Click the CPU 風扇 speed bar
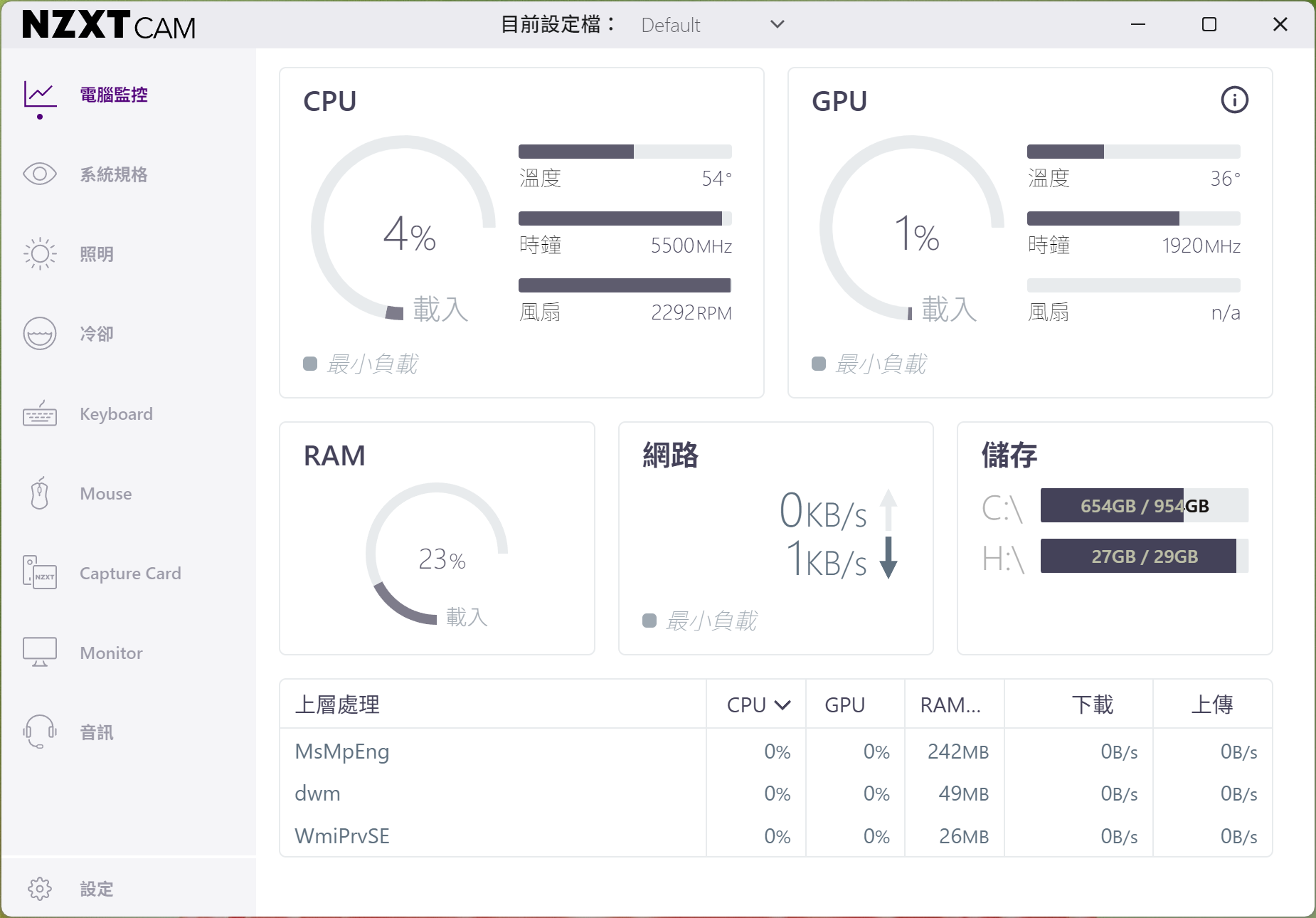This screenshot has width=1316, height=918. pyautogui.click(x=625, y=285)
